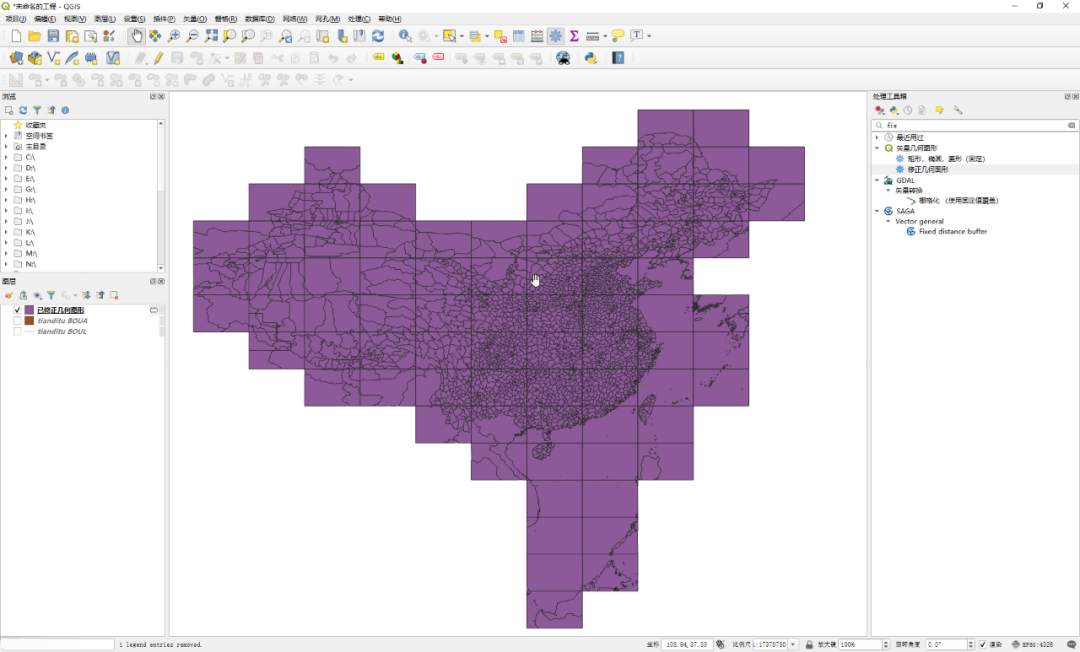Click the Open Project folder icon

(35, 36)
